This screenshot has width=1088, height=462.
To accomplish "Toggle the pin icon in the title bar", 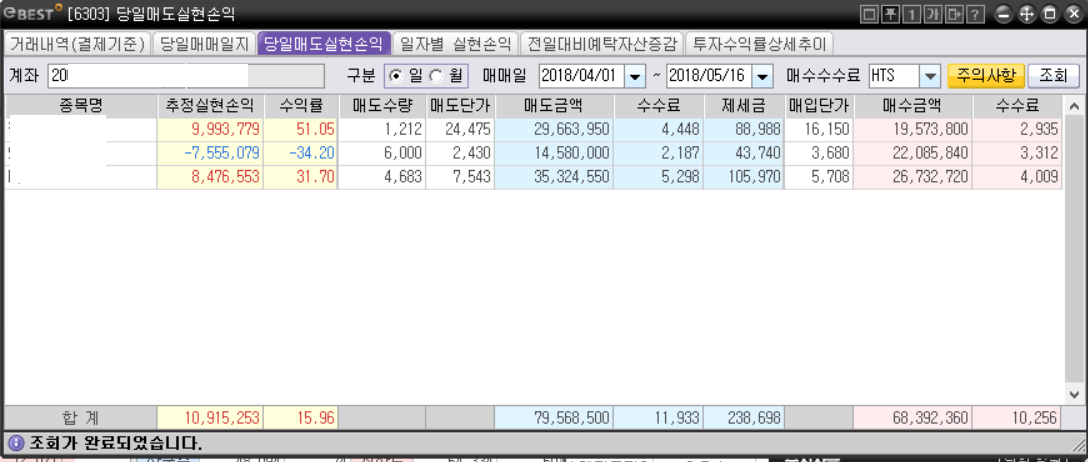I will pos(890,13).
